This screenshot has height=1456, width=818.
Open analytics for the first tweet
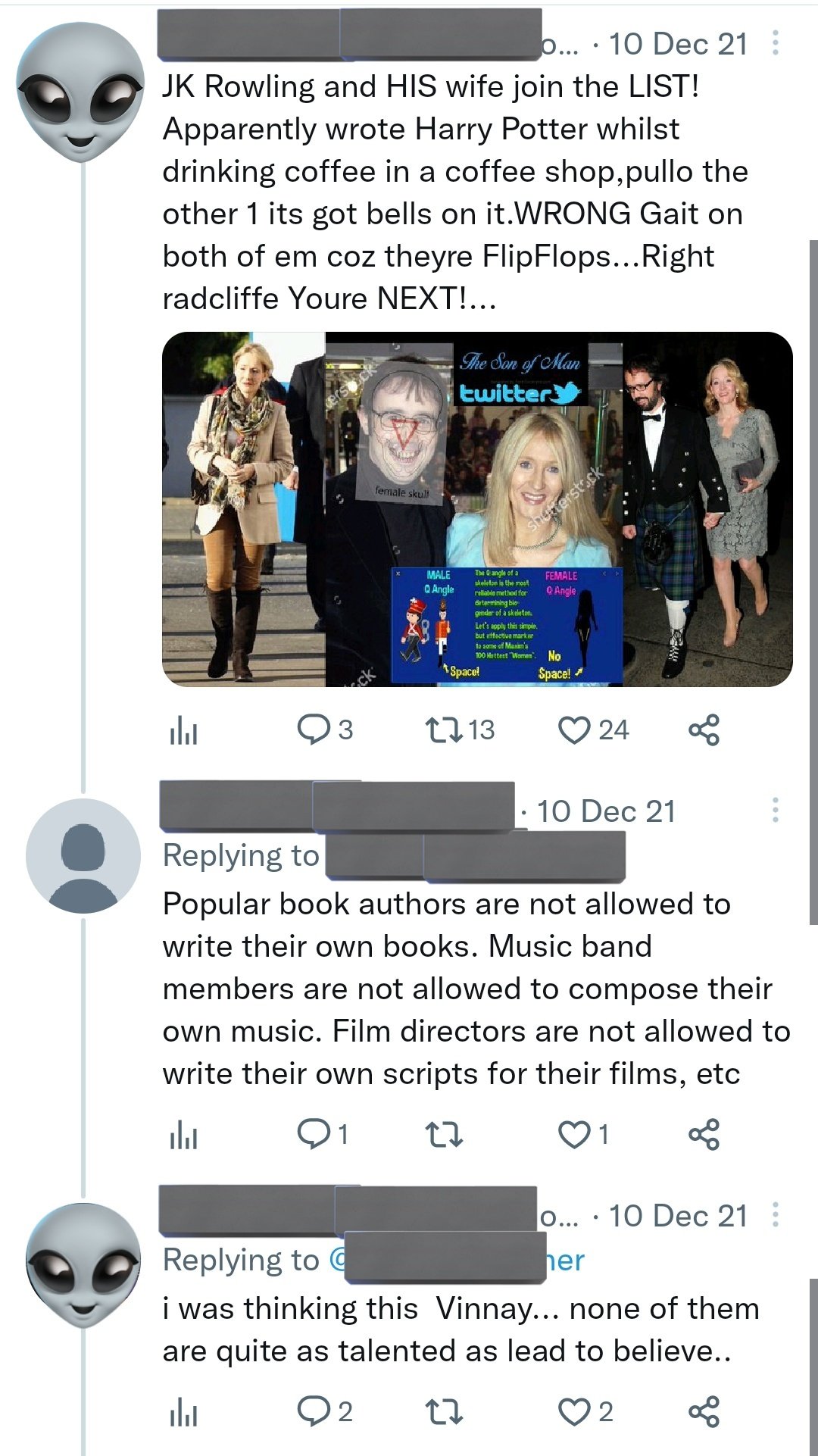click(x=183, y=731)
